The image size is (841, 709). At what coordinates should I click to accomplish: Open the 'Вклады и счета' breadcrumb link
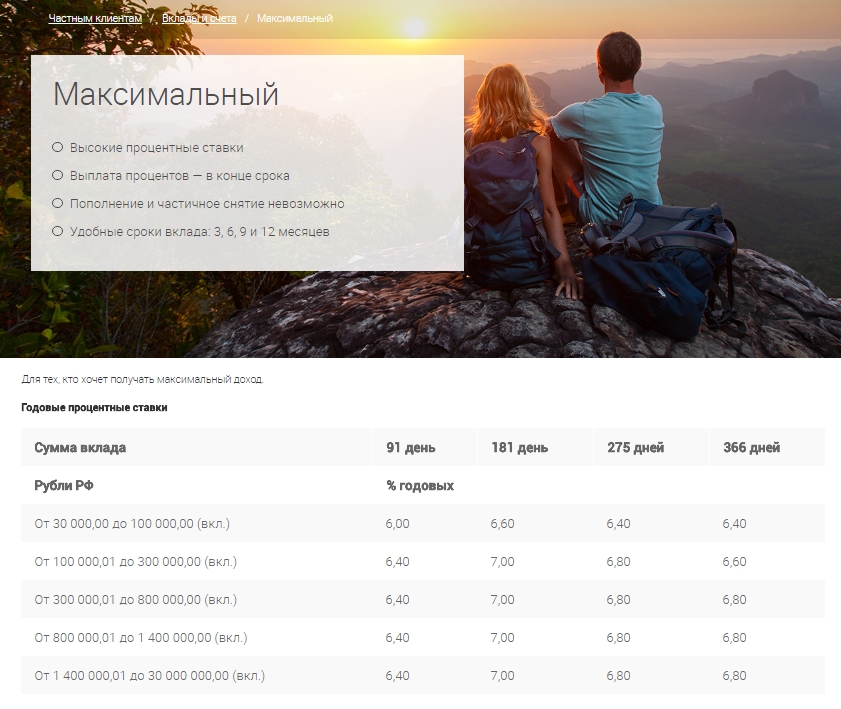pos(199,18)
